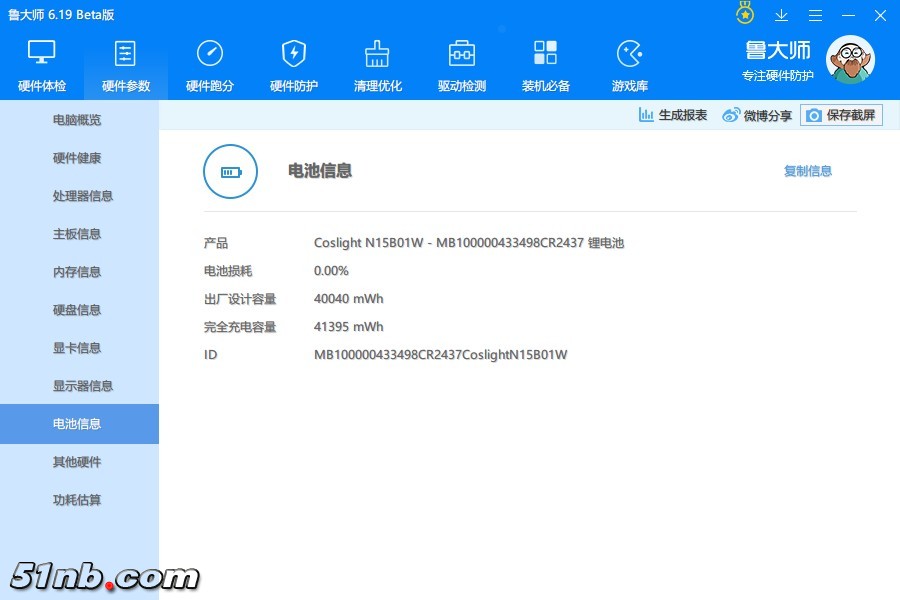
Task: Select 功耗估算 sidebar entry
Action: [77, 500]
